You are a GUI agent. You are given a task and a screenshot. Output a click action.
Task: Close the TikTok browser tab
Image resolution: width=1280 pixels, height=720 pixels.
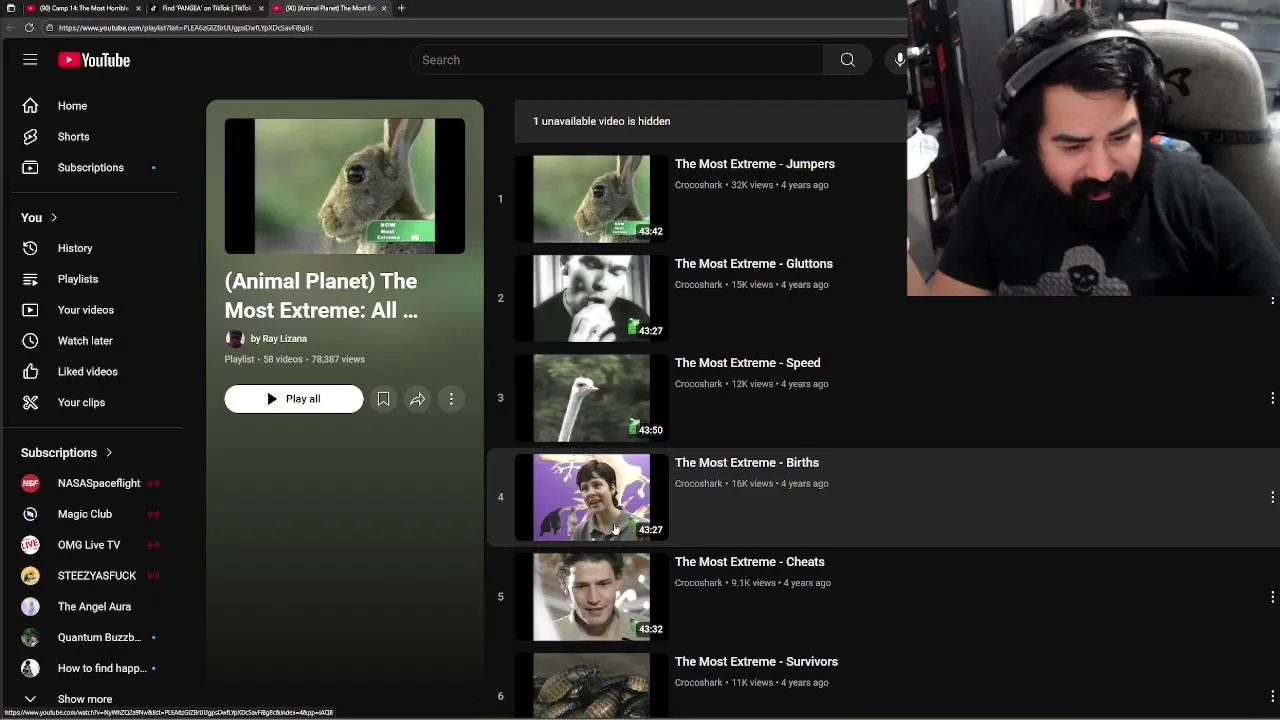(261, 8)
